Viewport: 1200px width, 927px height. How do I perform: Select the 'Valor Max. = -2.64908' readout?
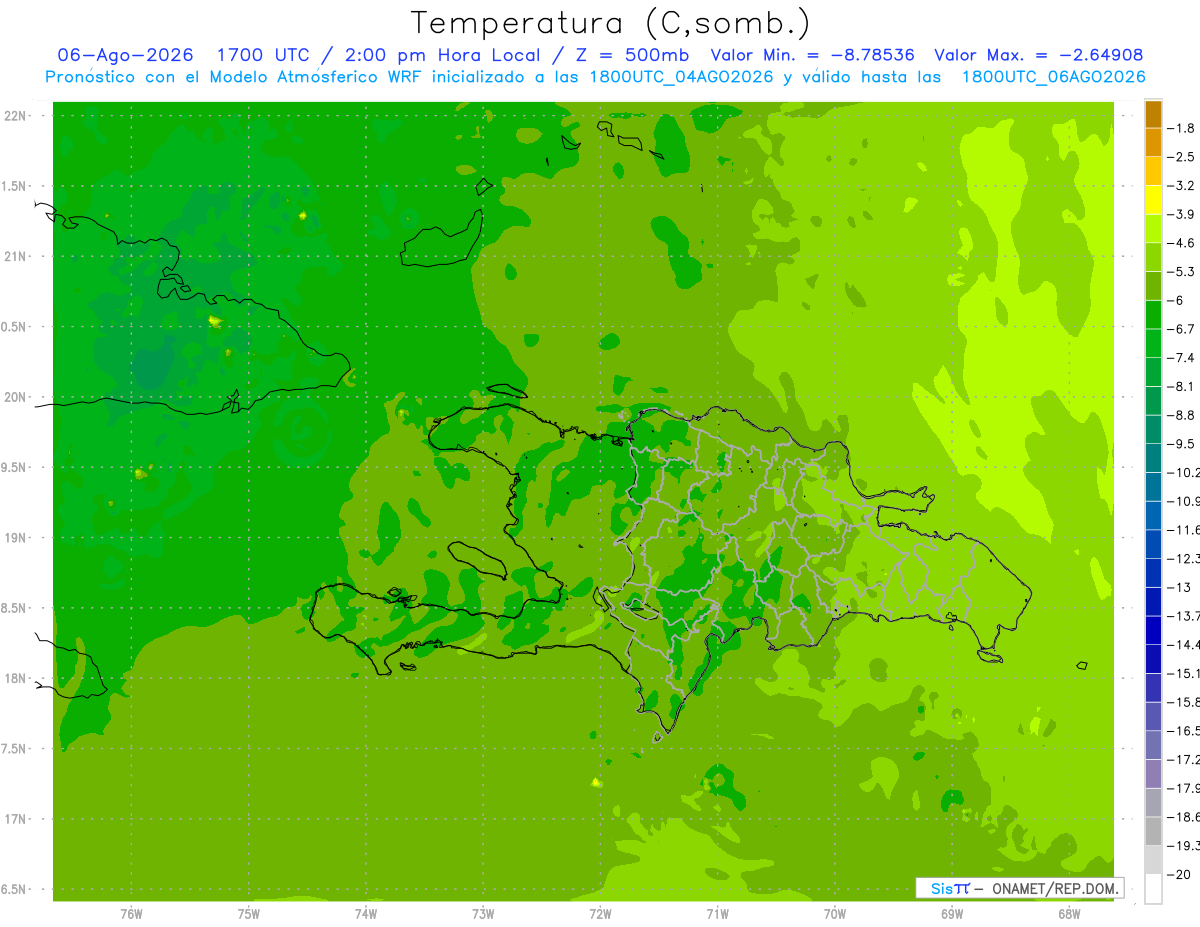[1038, 55]
